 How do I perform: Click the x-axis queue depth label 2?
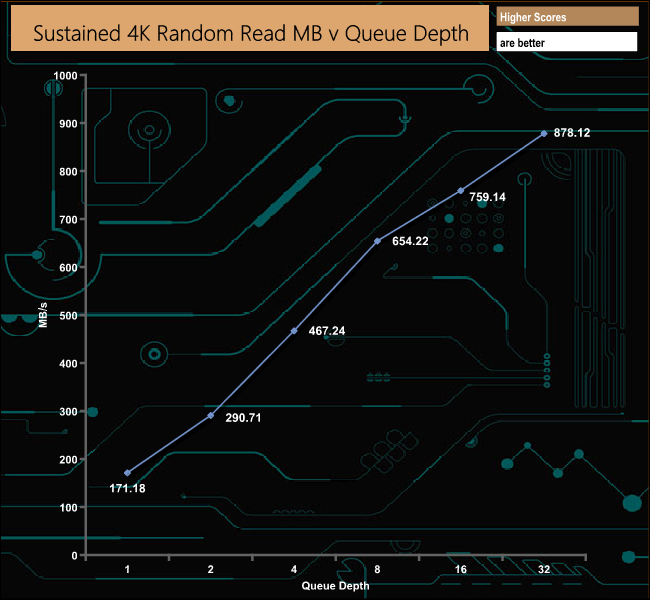tap(211, 569)
